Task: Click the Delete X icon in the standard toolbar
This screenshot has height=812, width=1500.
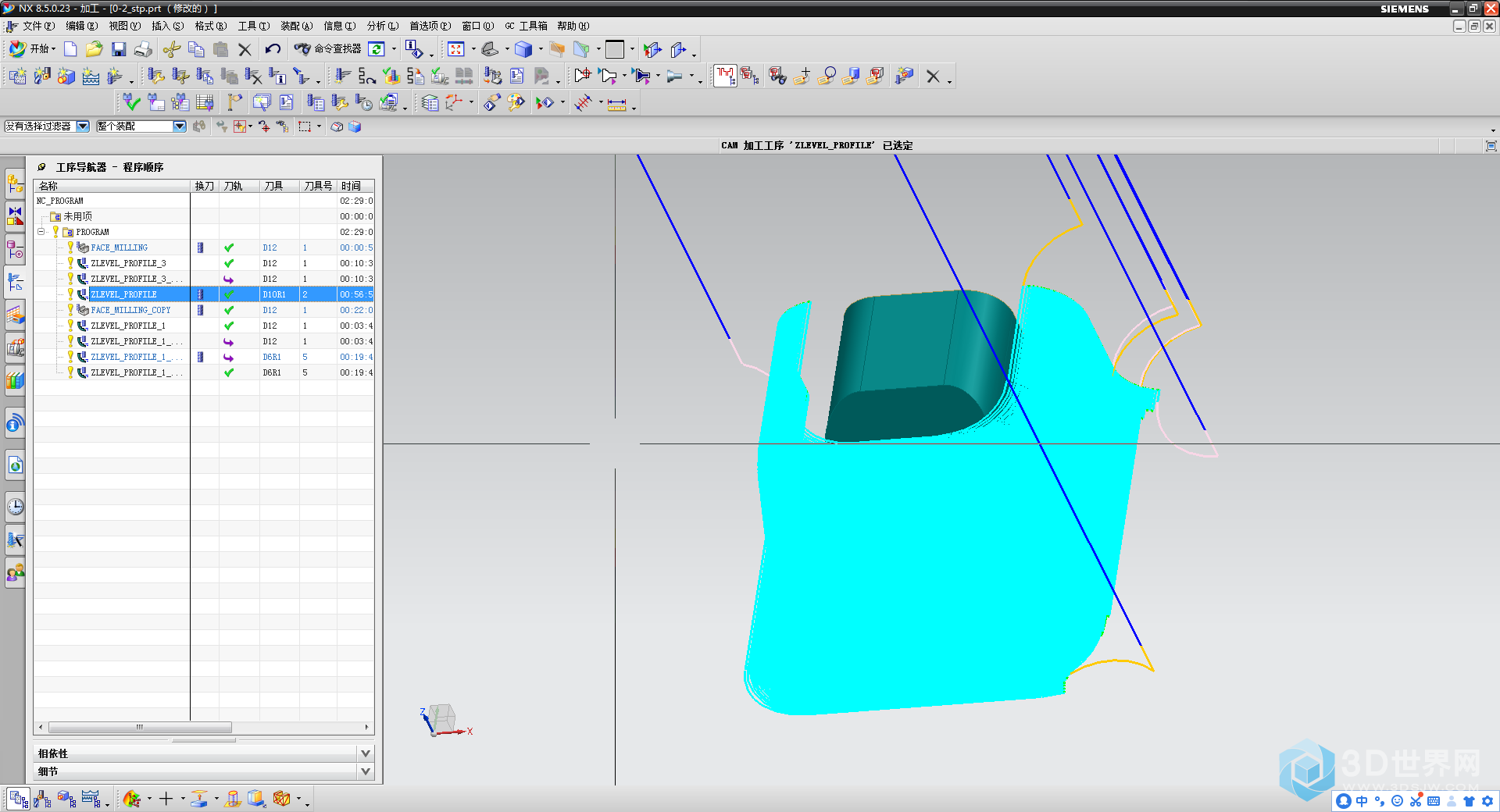Action: [245, 49]
